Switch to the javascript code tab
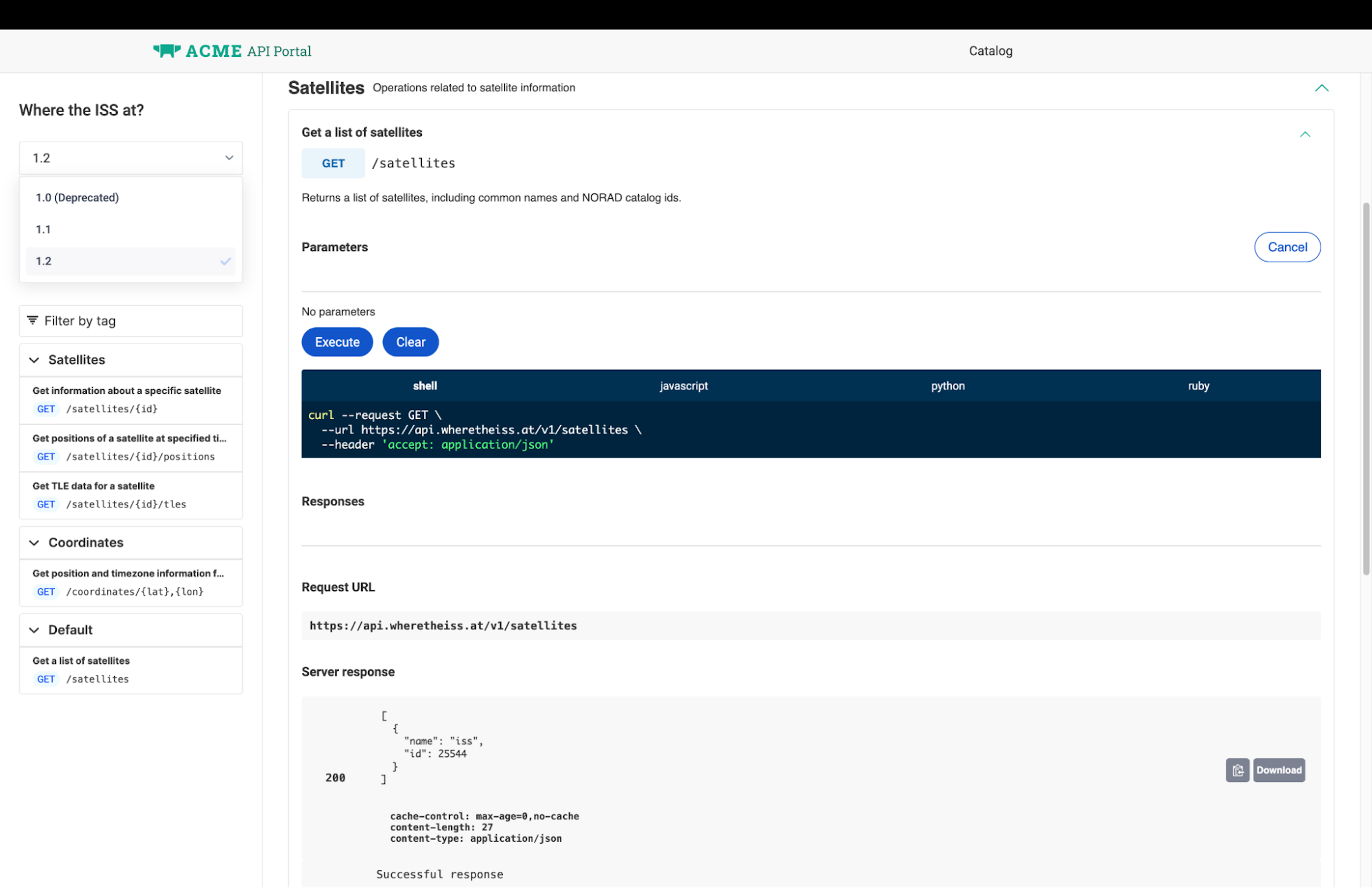 (683, 386)
